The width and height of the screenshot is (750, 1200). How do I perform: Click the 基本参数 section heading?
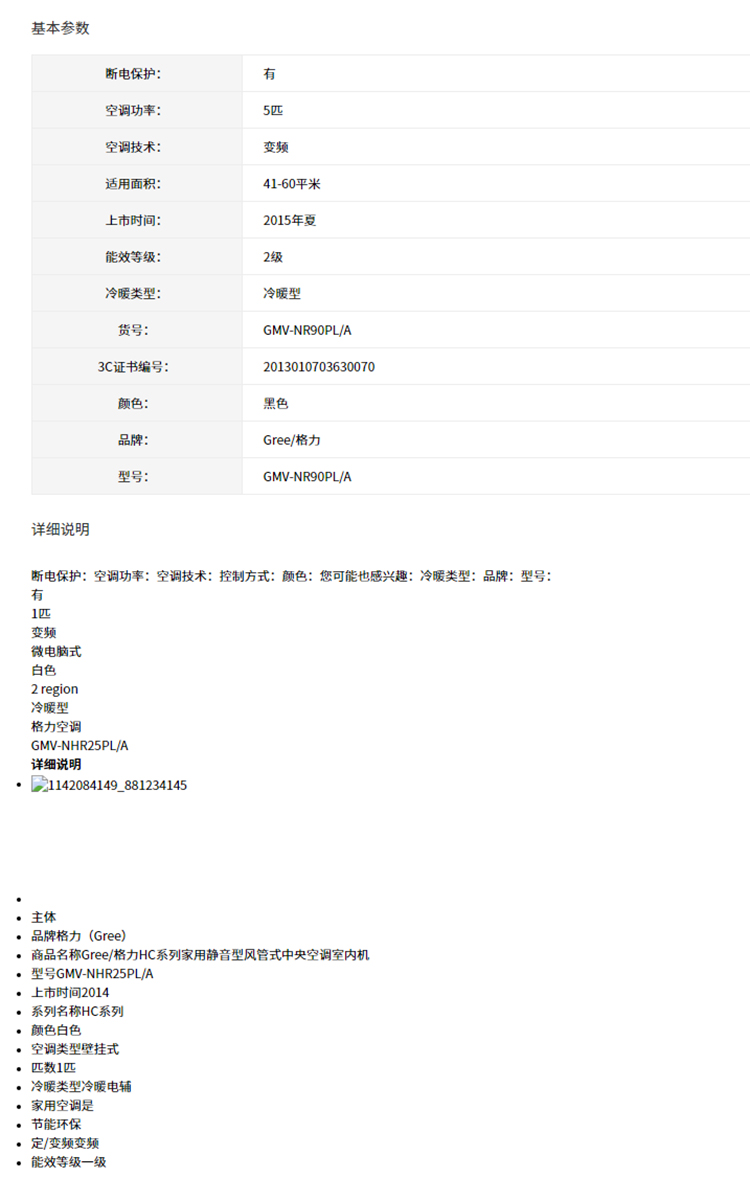pos(60,28)
